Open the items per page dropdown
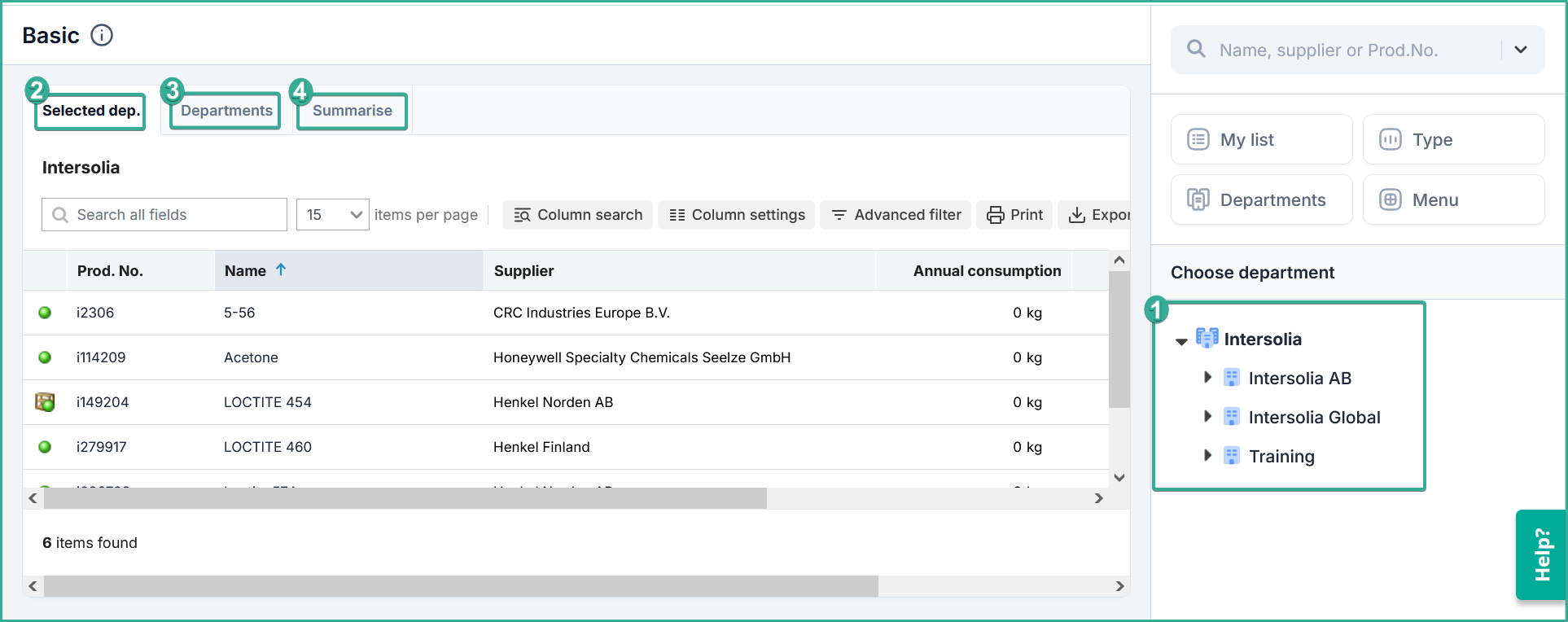Viewport: 1568px width, 622px height. 332,215
